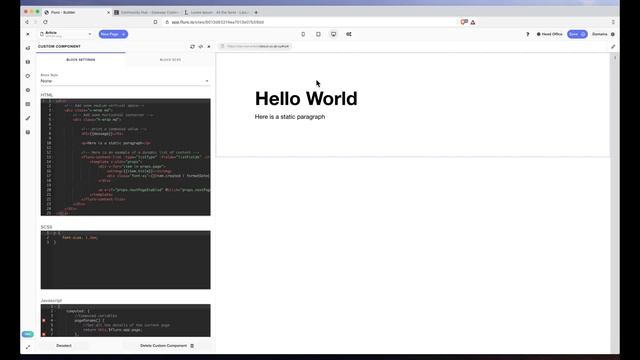Click the icon right of desktop view
Viewport: 640px width, 360px height.
(349, 34)
